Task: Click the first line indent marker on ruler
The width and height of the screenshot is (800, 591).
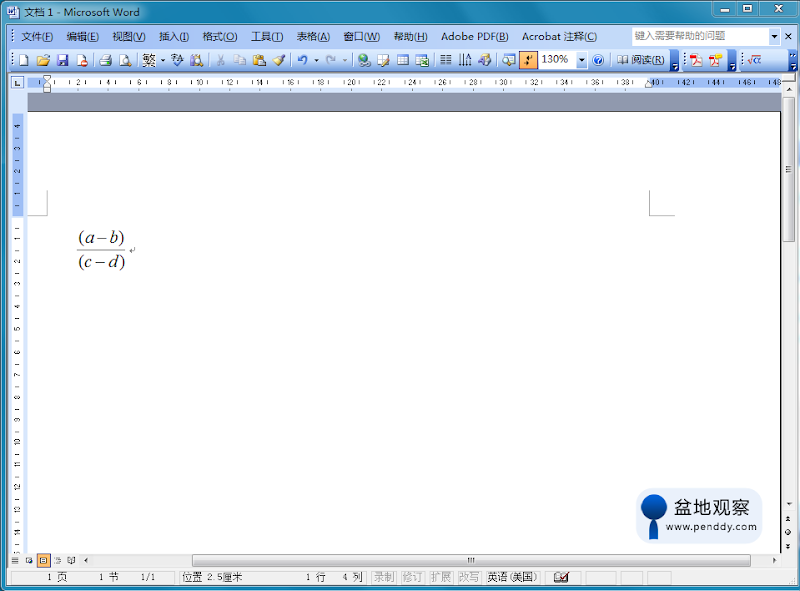Action: click(x=47, y=78)
